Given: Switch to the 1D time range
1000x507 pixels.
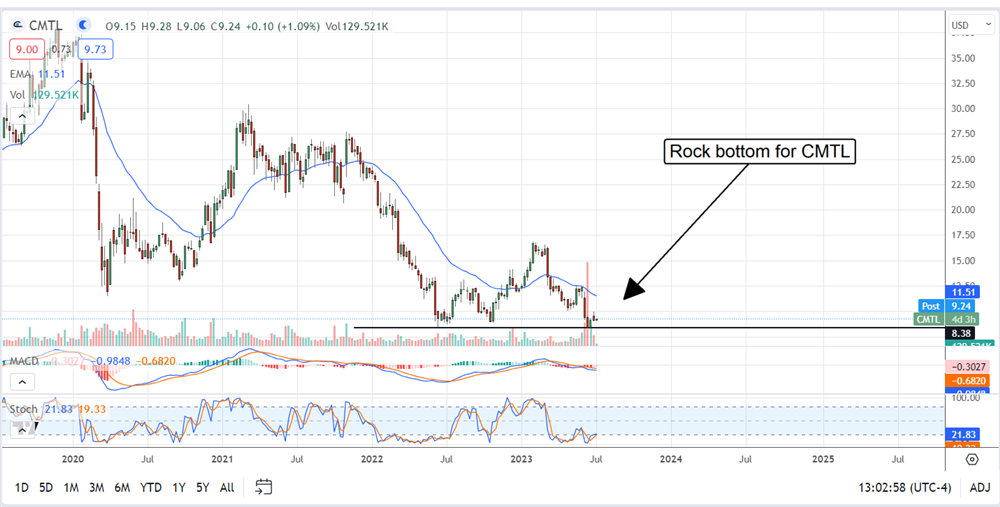Looking at the screenshot, I should [22, 488].
